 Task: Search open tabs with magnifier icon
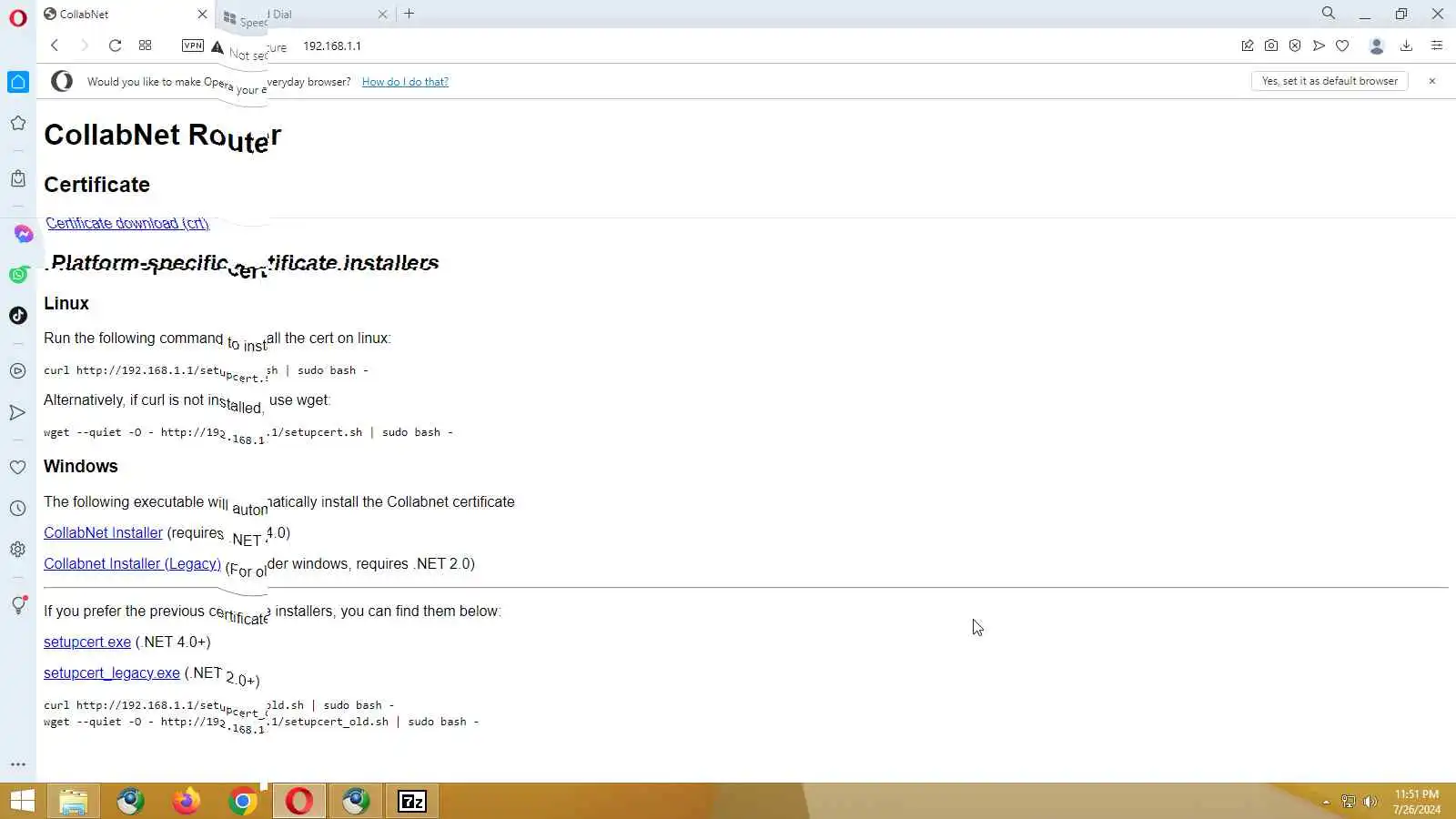point(1329,14)
